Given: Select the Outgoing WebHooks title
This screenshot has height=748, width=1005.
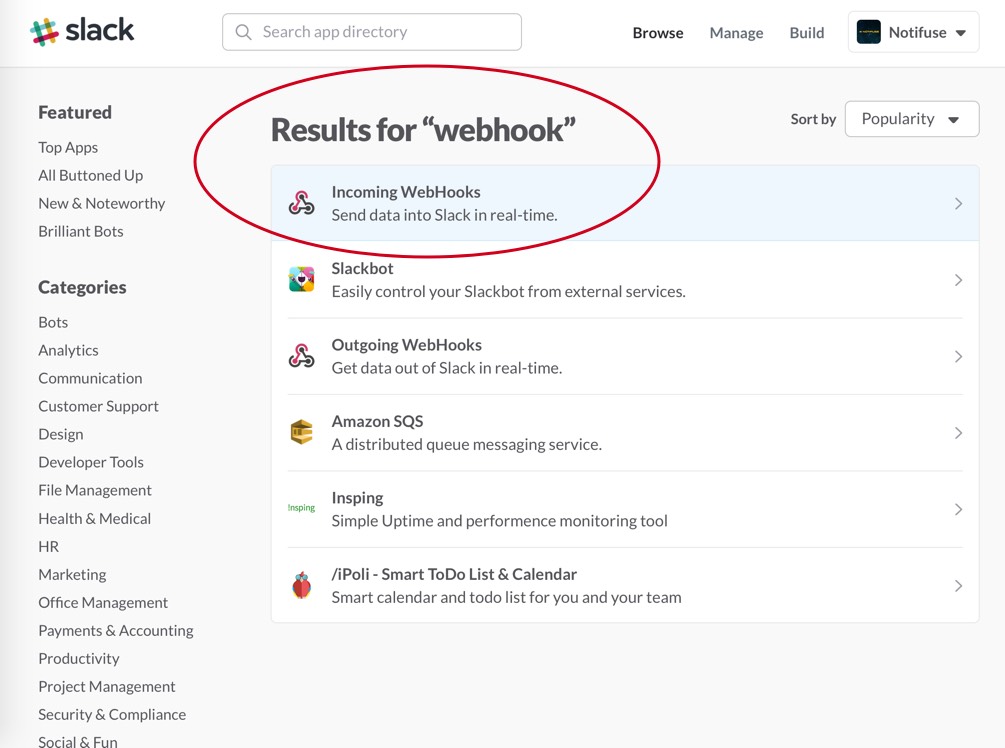Looking at the screenshot, I should 406,345.
